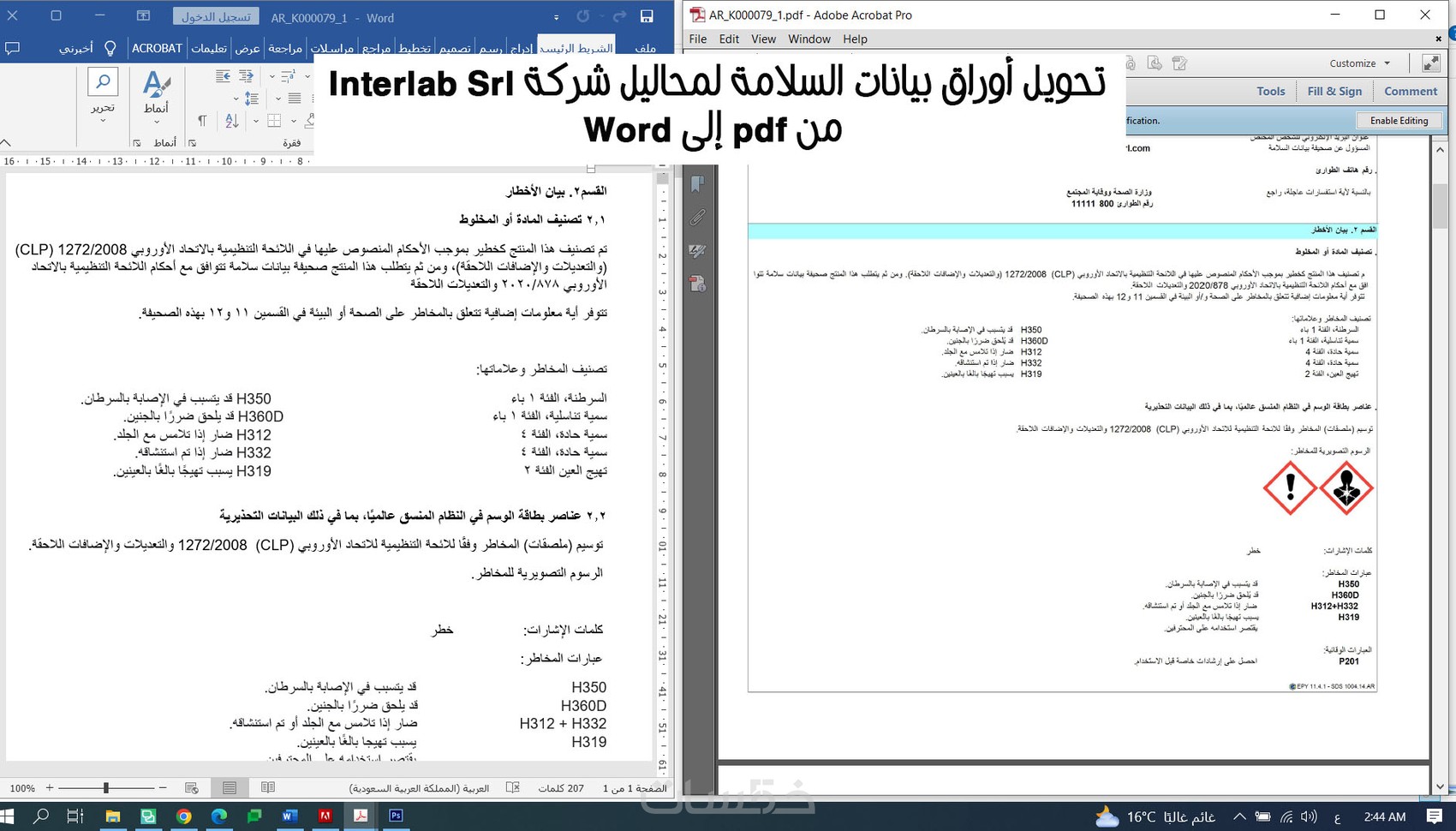1456x831 pixels.
Task: Switch Acrobat to read mode view
Action: [1431, 63]
